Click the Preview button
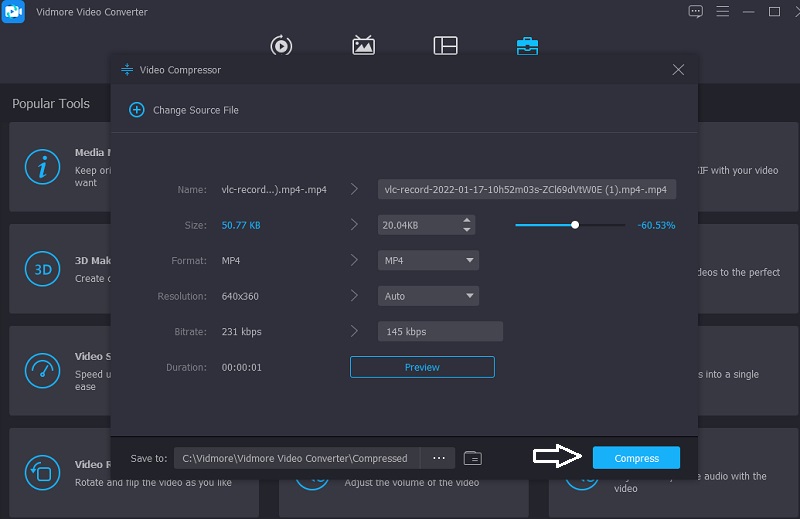Viewport: 800px width, 519px height. tap(422, 367)
